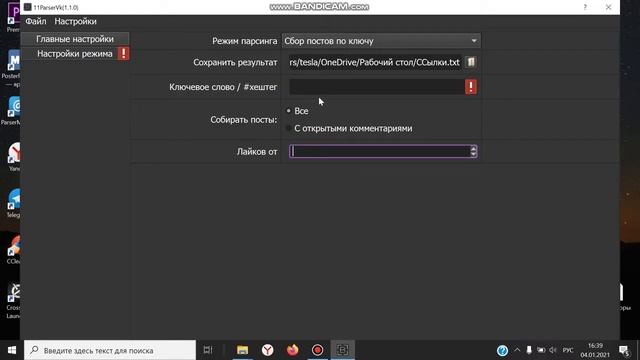Switch to Главные настройки tab

75,39
